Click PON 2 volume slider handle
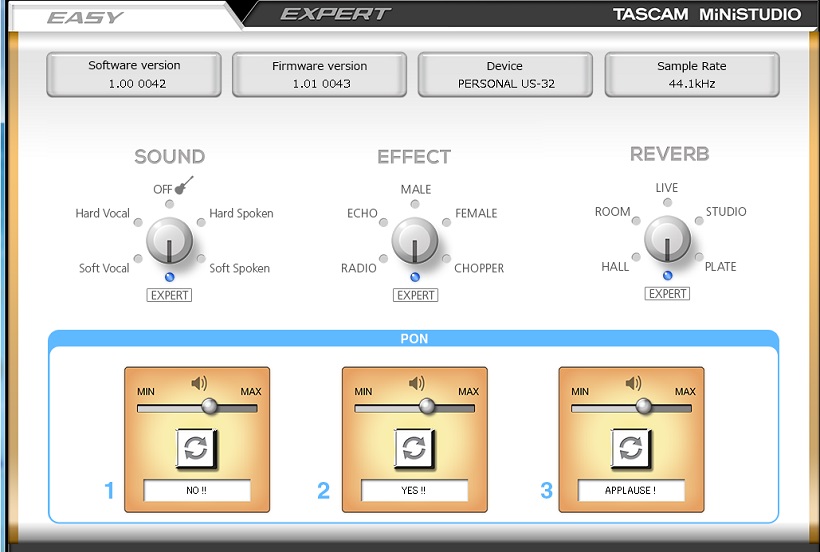 click(427, 406)
